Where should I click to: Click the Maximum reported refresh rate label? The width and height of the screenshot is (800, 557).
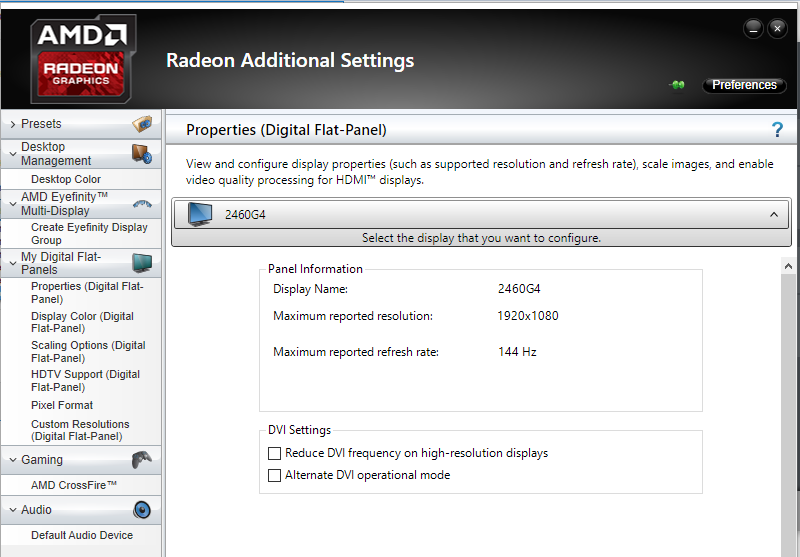[x=356, y=352]
